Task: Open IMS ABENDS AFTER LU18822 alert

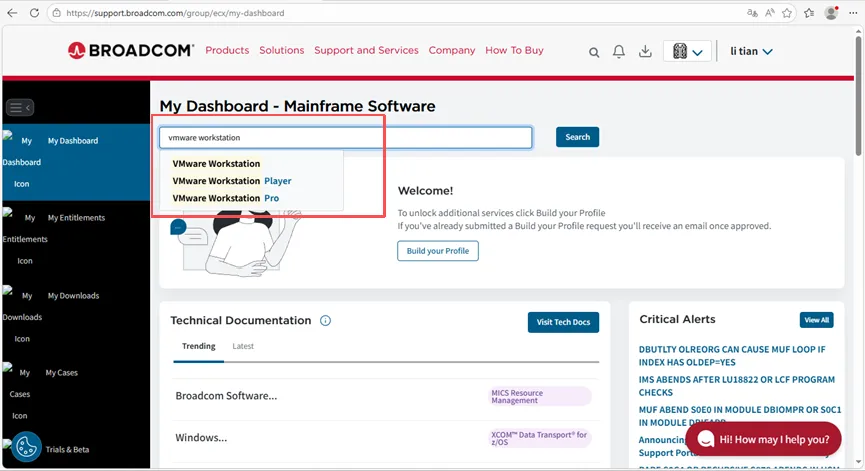Action: tap(736, 386)
